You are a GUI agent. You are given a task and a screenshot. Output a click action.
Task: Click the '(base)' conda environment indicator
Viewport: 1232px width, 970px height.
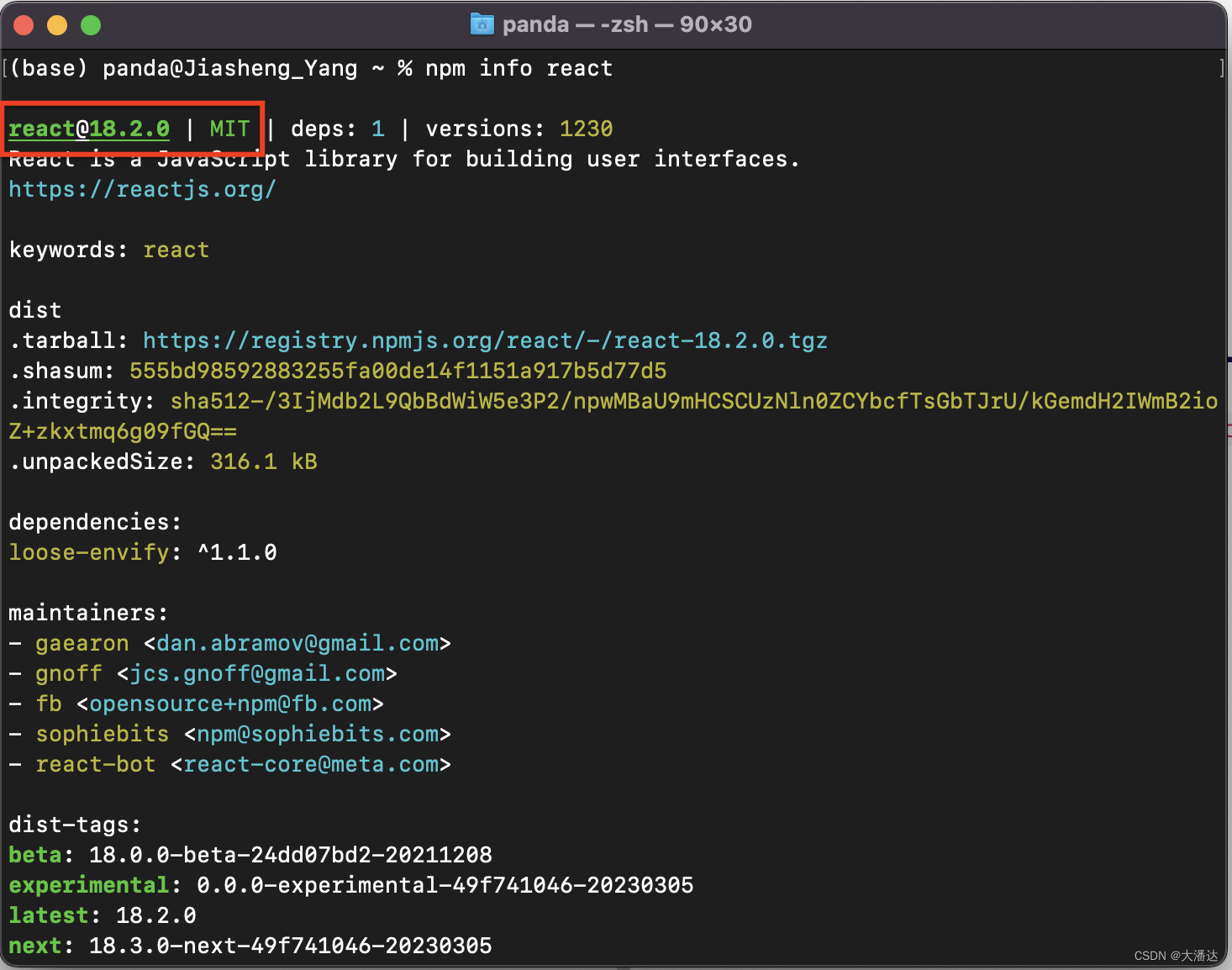tap(49, 68)
